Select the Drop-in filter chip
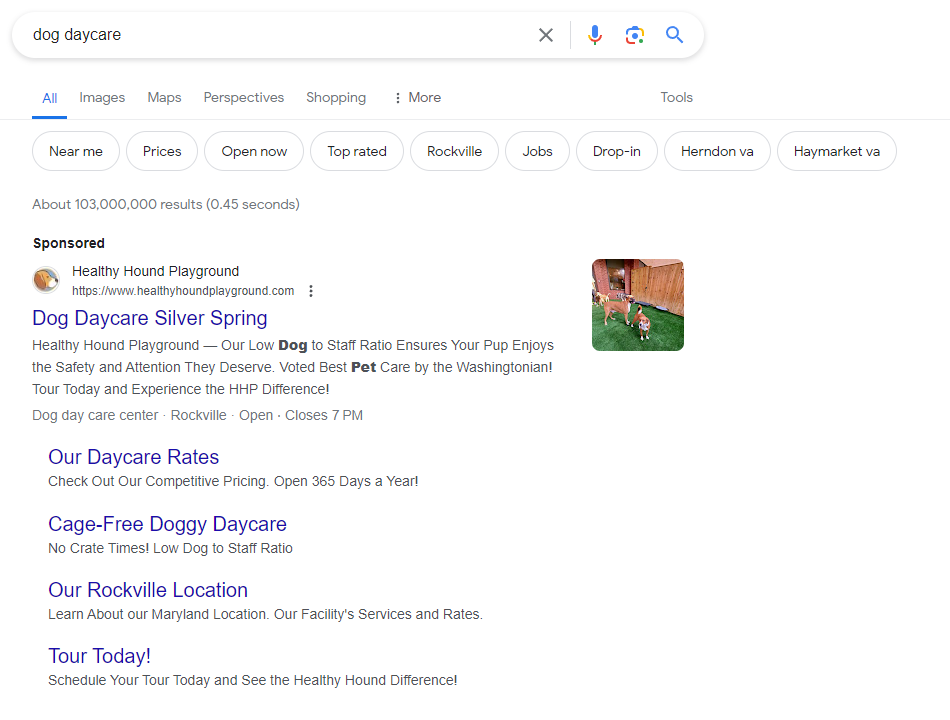The width and height of the screenshot is (950, 720). 617,152
